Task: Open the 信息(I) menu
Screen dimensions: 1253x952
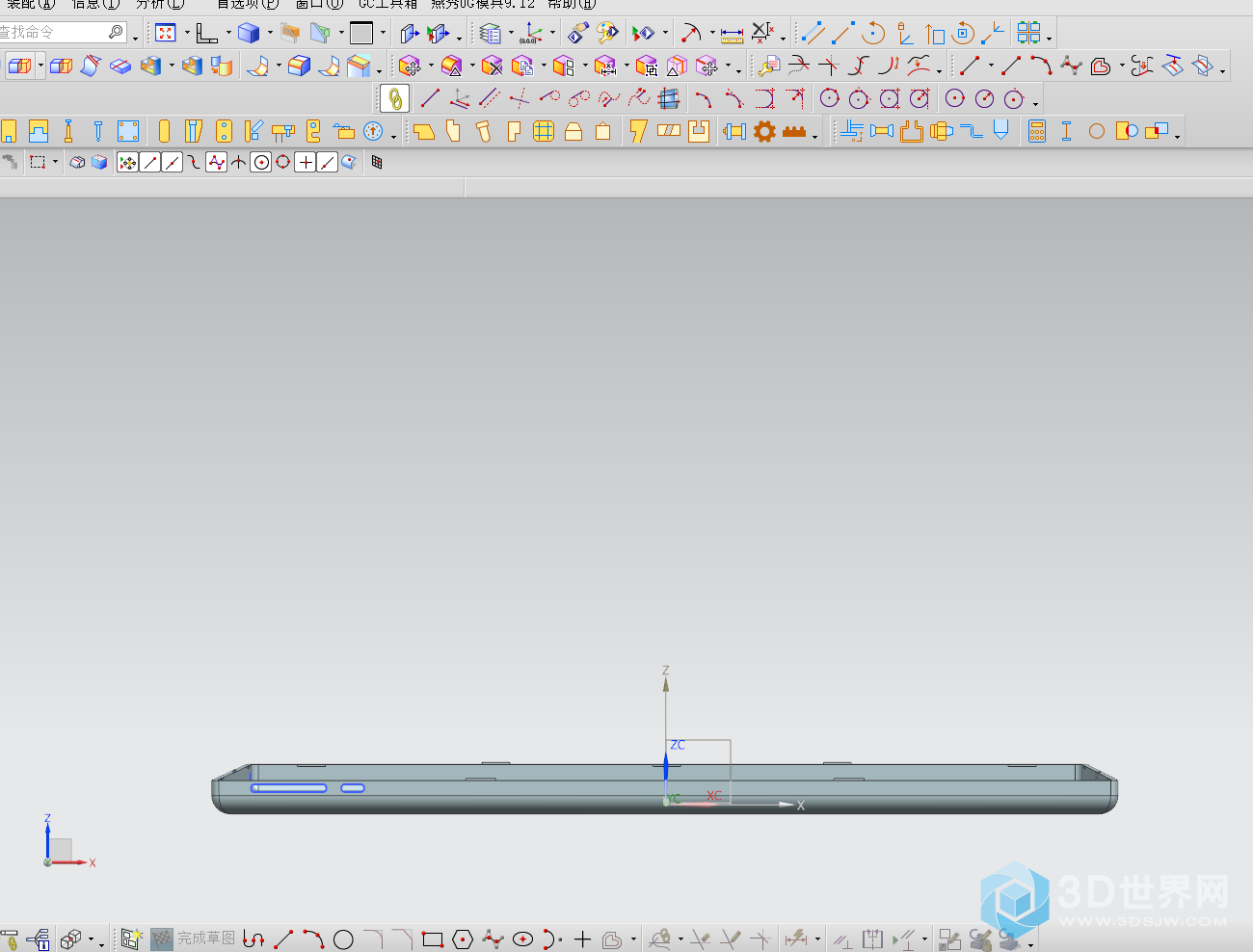Action: click(95, 4)
